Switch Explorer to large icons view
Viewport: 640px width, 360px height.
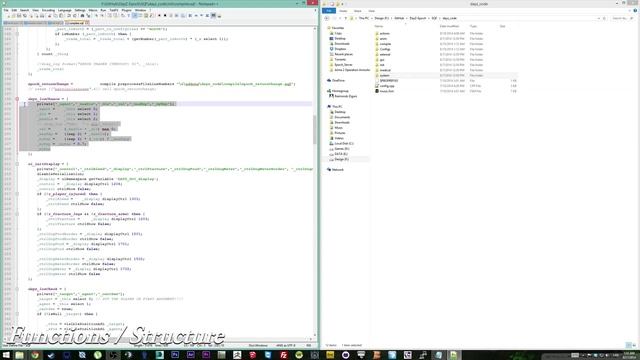[634, 345]
